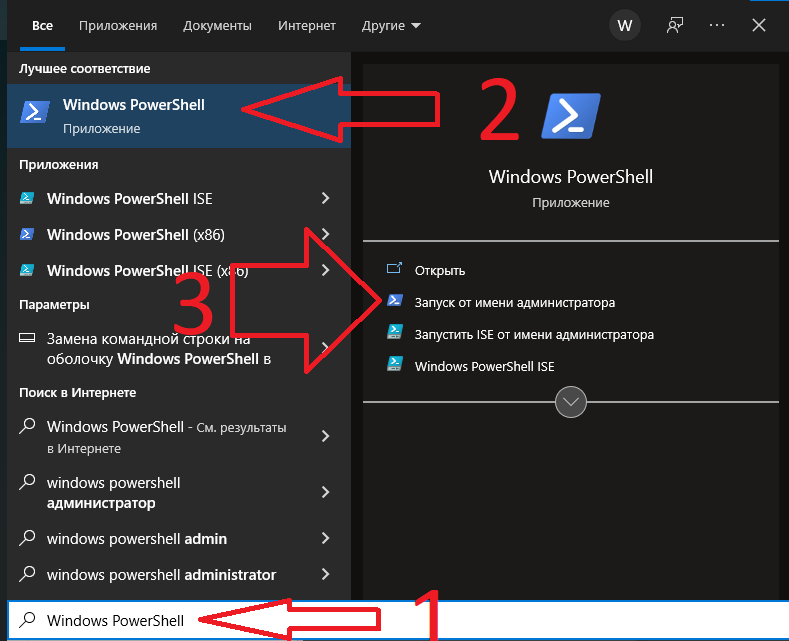Viewport: 789px width, 641px height.
Task: Click PowerShell icon in best match result
Action: (x=35, y=112)
